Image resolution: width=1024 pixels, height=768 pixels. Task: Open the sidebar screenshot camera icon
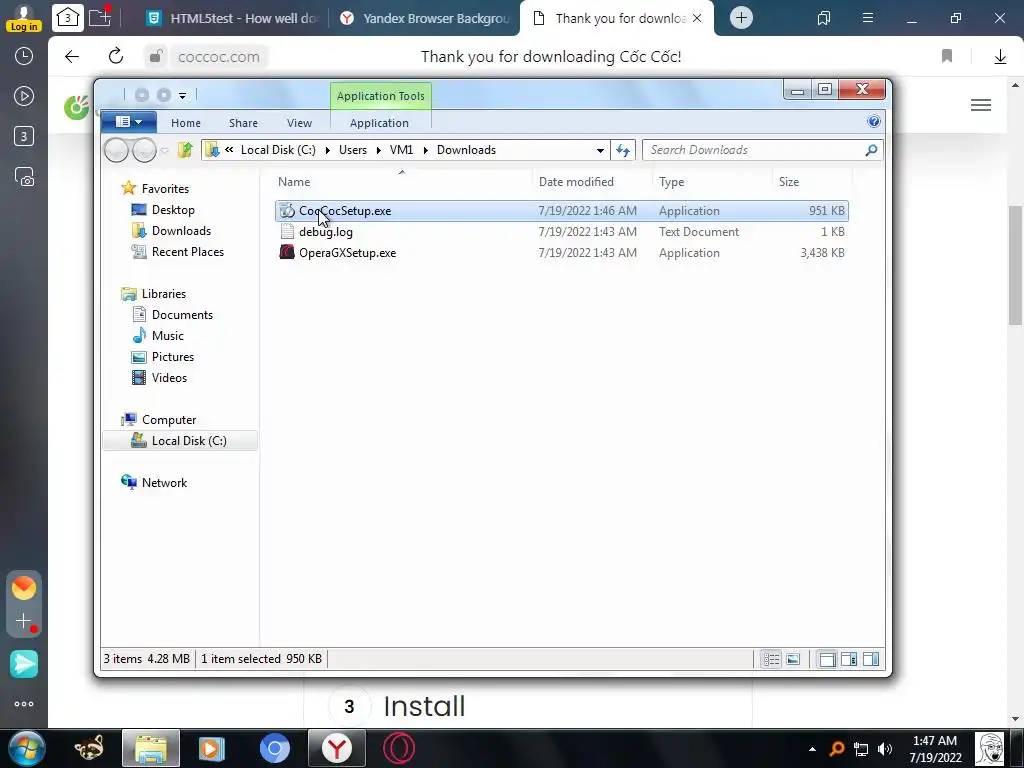[24, 176]
